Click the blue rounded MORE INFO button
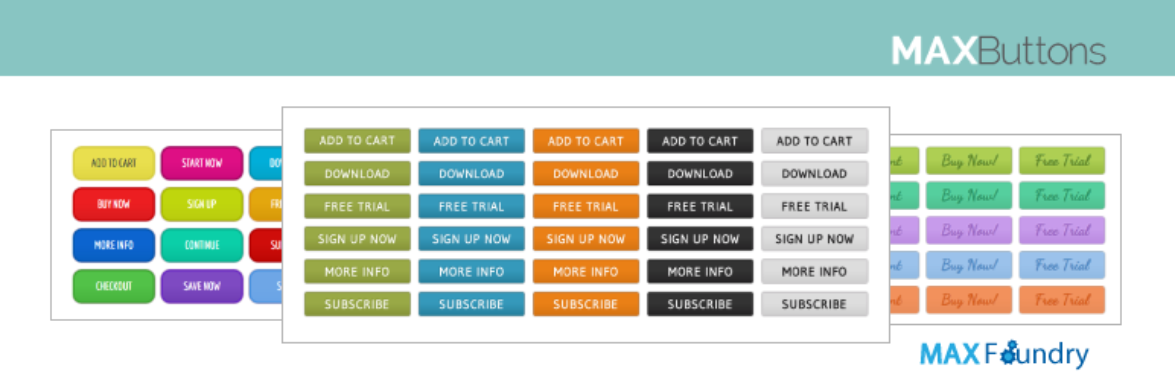 pos(114,245)
